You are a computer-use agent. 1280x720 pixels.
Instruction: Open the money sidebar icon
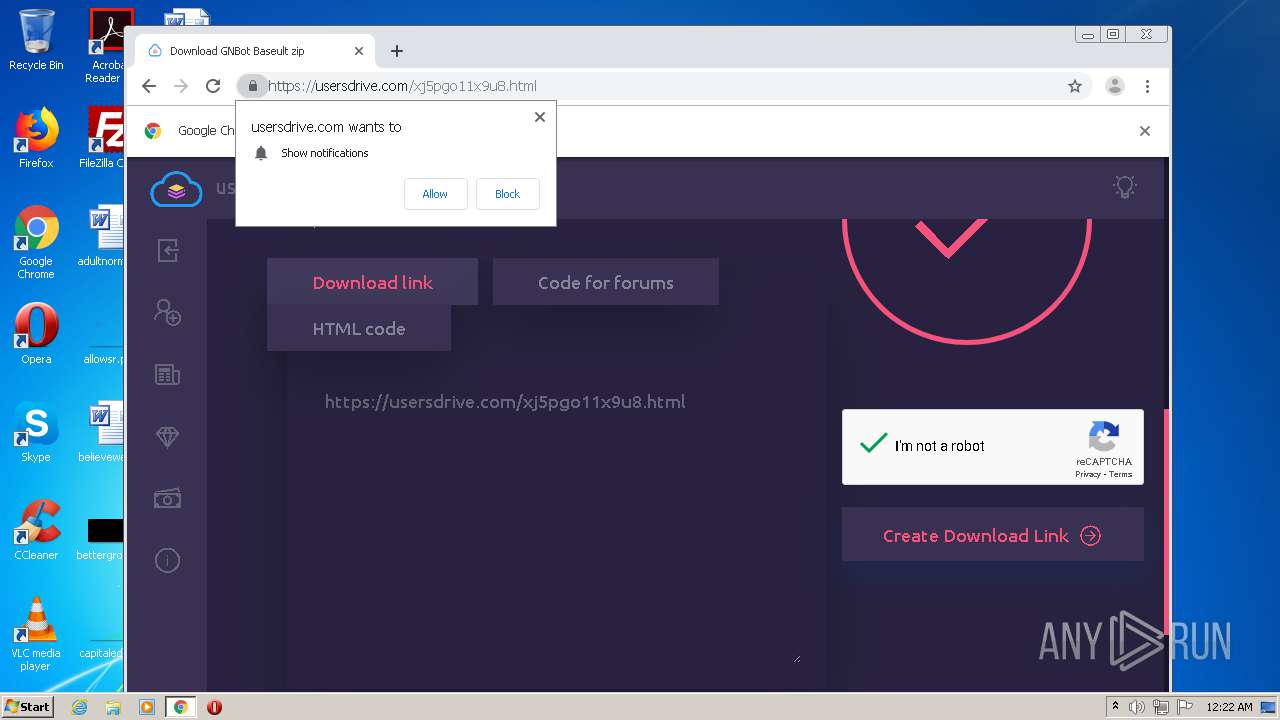point(167,498)
